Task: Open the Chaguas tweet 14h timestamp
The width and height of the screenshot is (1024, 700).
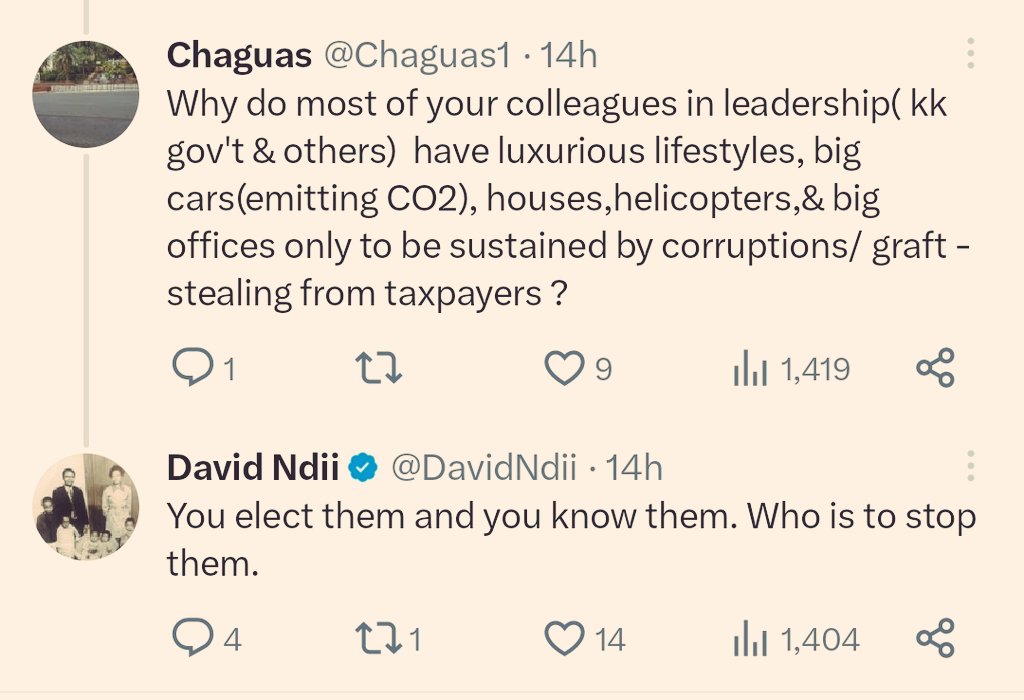Action: tap(569, 55)
